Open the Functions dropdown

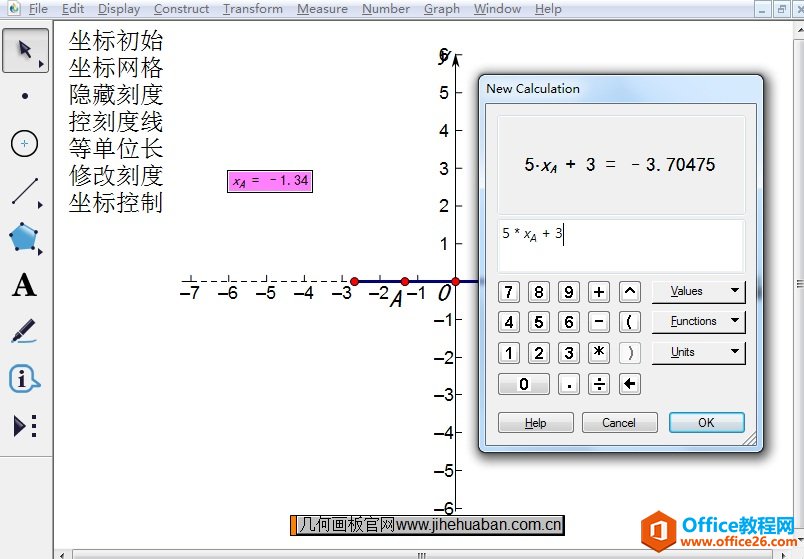click(x=698, y=321)
